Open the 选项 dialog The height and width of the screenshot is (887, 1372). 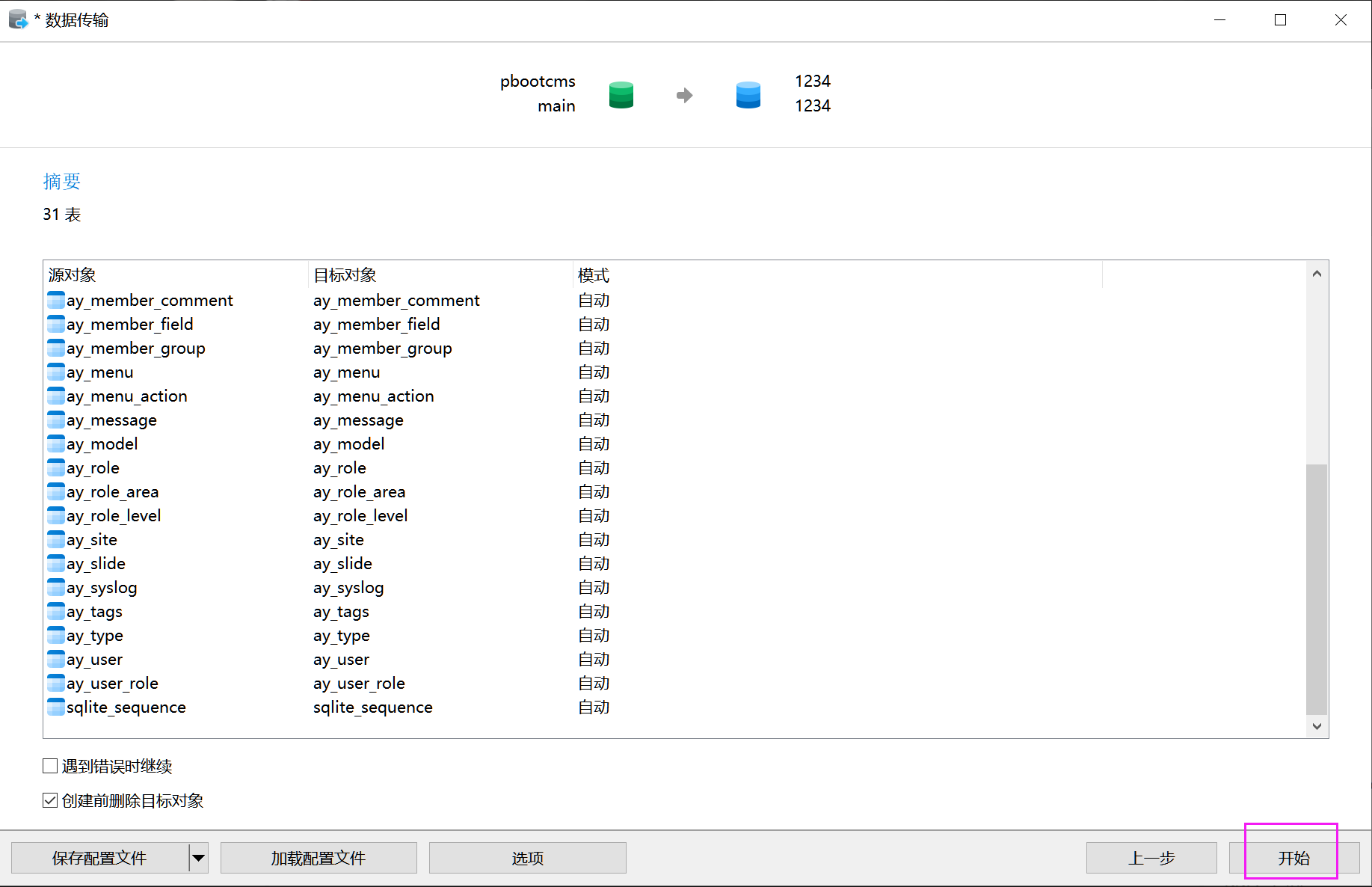pos(527,858)
